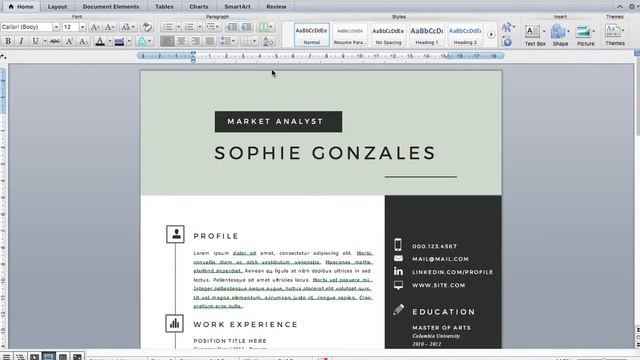Open bullet style dropdown arrow
Screen dimensions: 640x360
tap(178, 27)
